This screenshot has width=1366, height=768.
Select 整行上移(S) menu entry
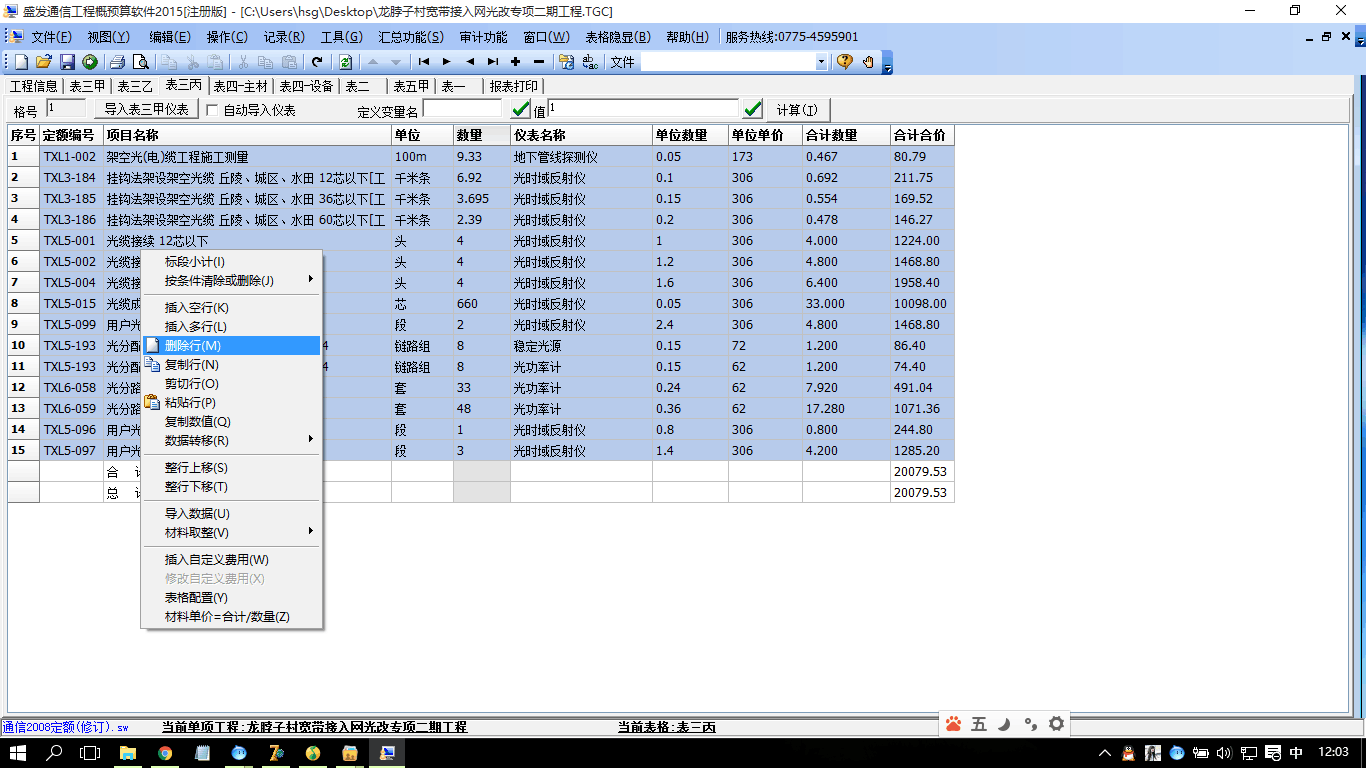pyautogui.click(x=232, y=467)
